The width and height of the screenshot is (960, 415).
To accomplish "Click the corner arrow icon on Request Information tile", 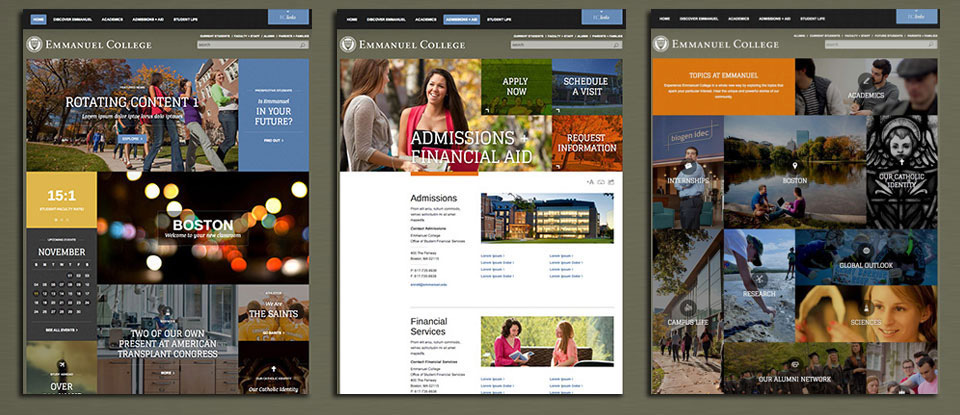I will [557, 166].
